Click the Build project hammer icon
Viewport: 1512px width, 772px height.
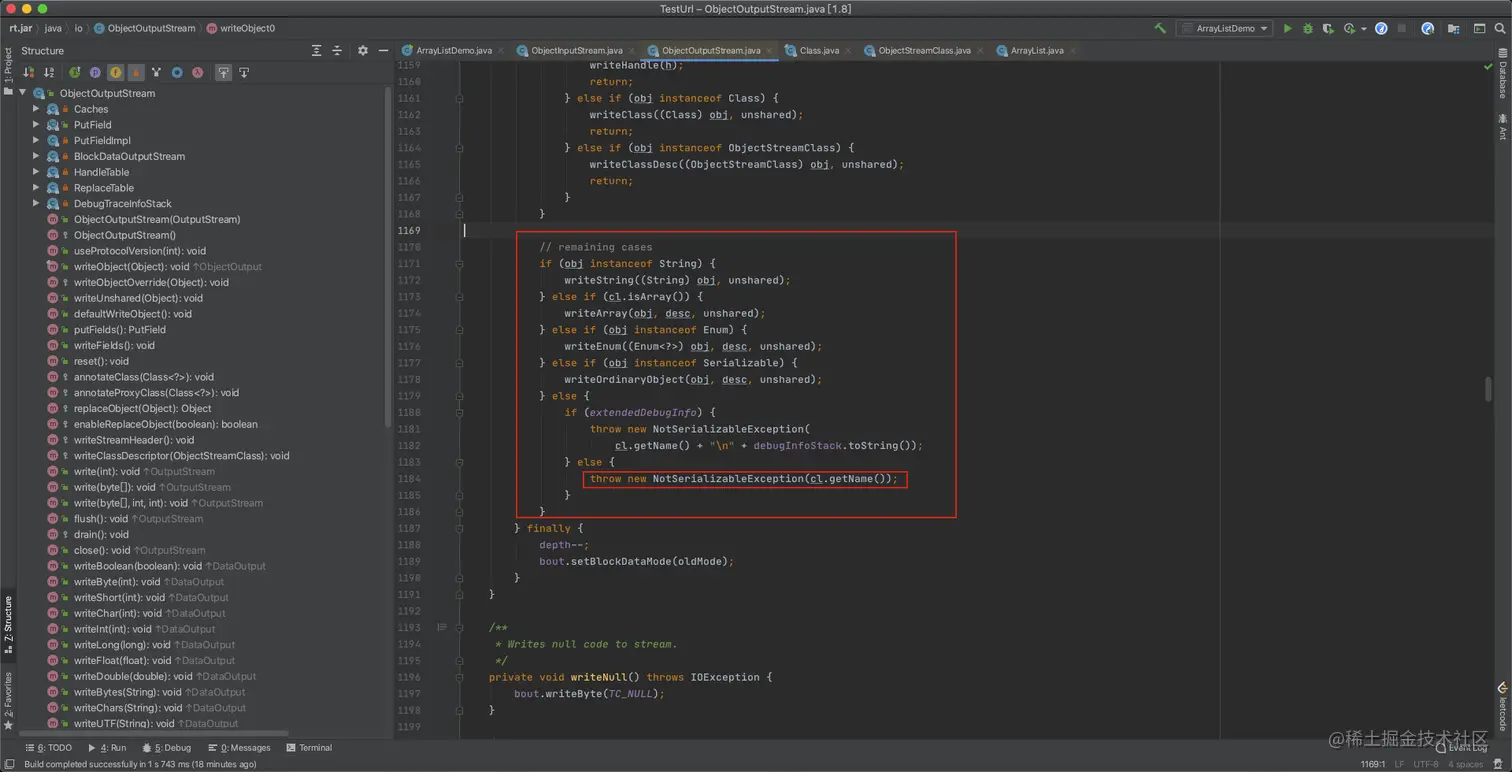[x=1160, y=29]
